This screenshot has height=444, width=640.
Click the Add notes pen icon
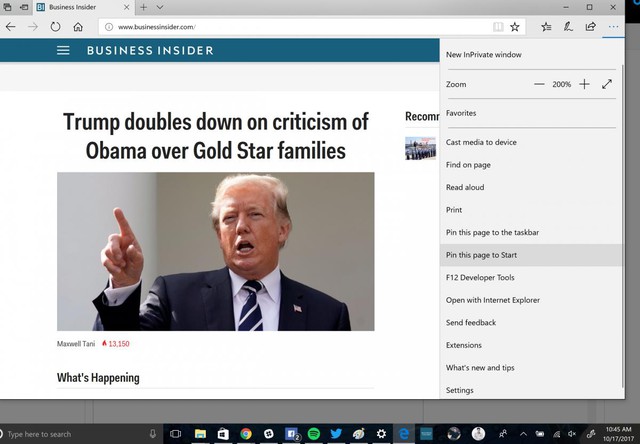coord(568,27)
